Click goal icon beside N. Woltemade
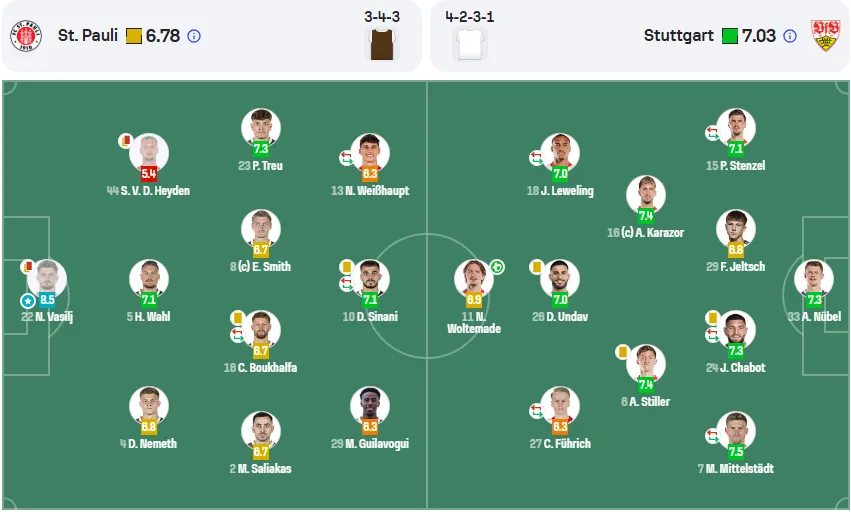Viewport: 851px width, 512px height. tap(497, 267)
